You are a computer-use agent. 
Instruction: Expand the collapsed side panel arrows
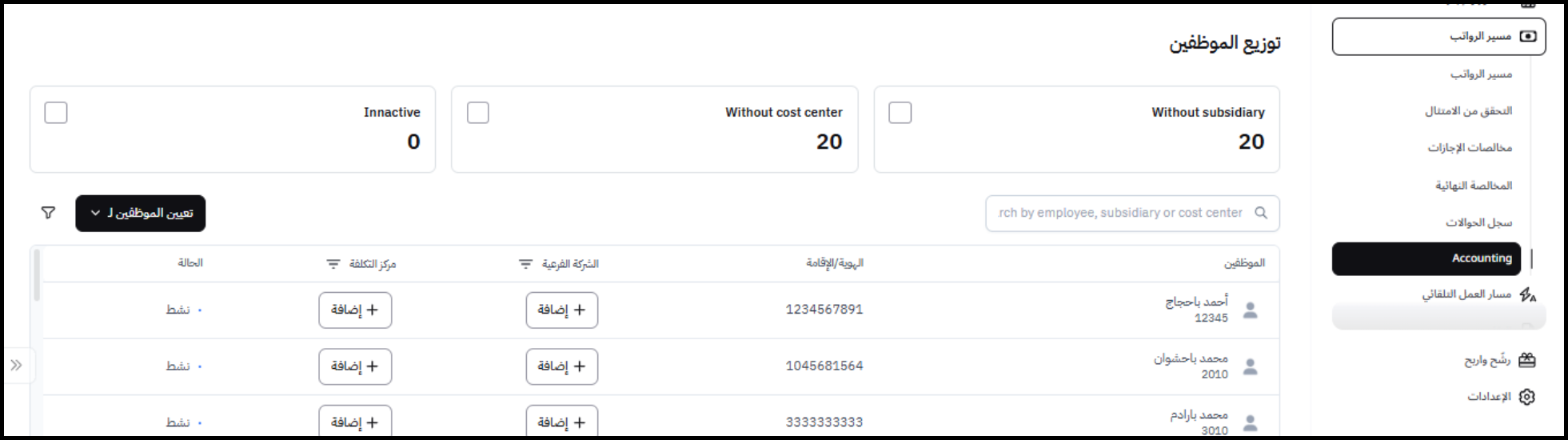16,366
